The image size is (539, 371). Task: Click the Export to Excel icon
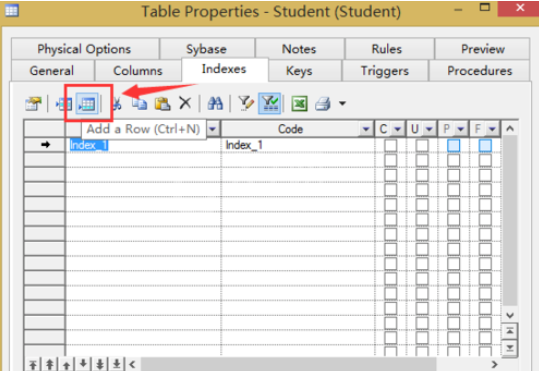[299, 103]
